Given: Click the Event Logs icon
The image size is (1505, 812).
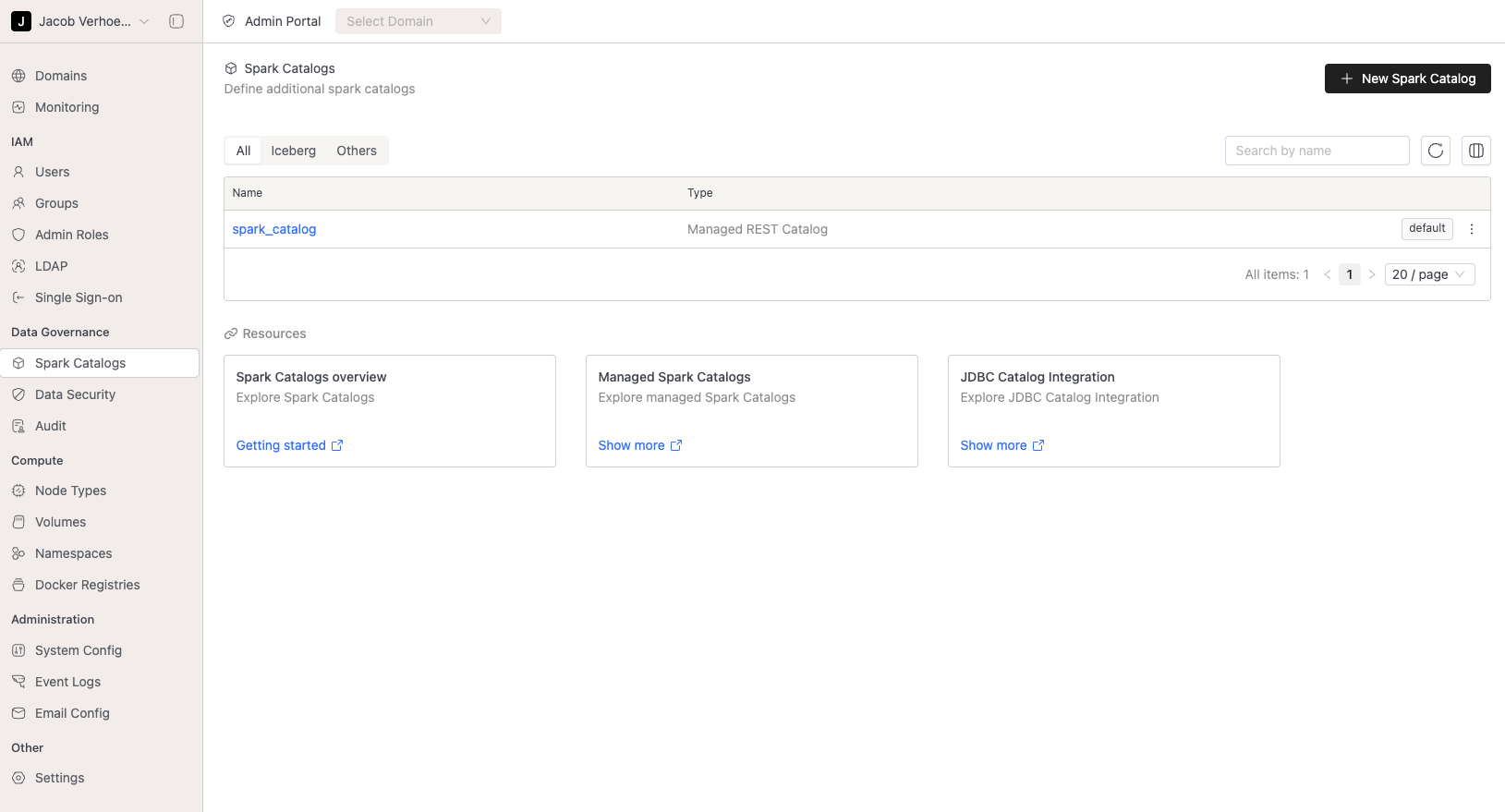Looking at the screenshot, I should pos(18,682).
